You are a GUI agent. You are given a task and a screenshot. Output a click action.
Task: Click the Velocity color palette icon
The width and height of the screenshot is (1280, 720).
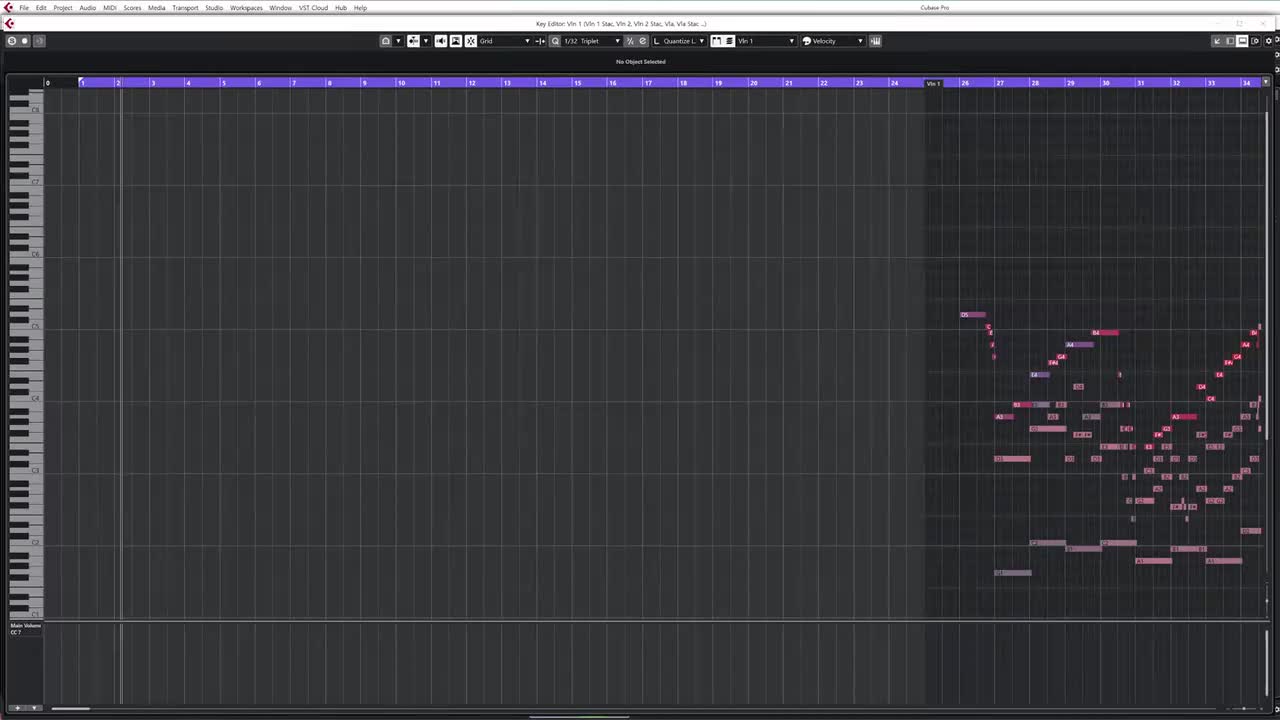(x=807, y=41)
